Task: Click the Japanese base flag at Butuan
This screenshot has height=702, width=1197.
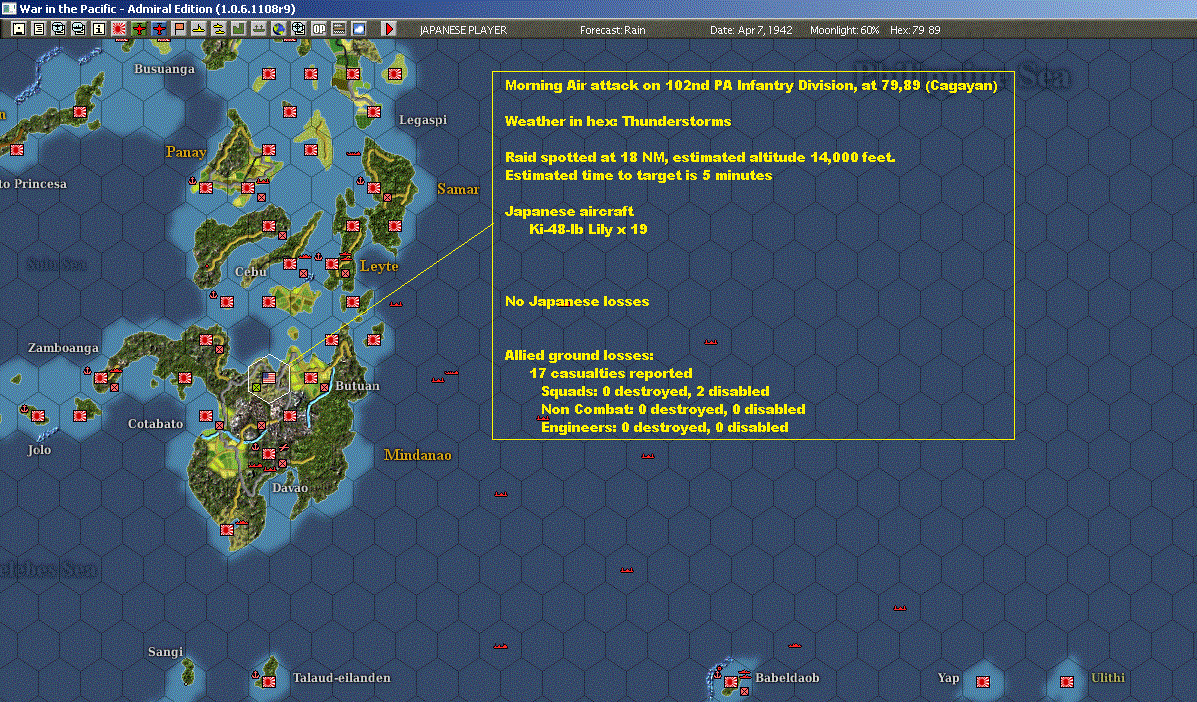Action: [311, 378]
